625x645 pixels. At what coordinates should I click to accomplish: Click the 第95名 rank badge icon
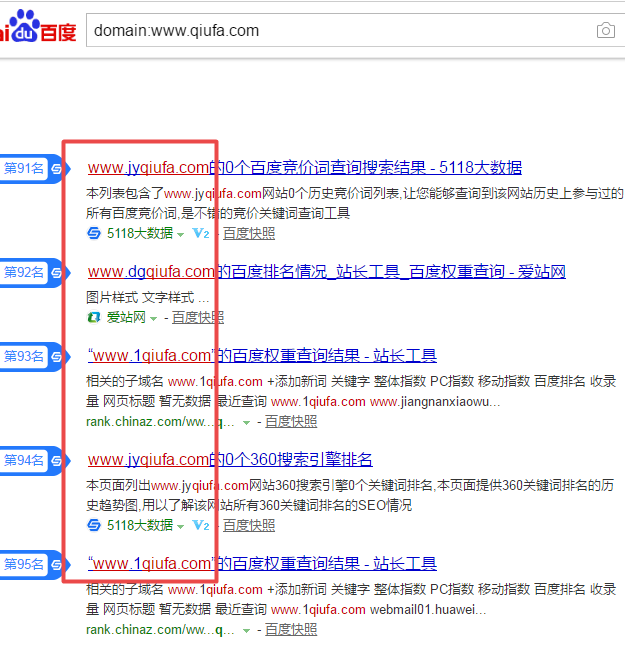(56, 564)
